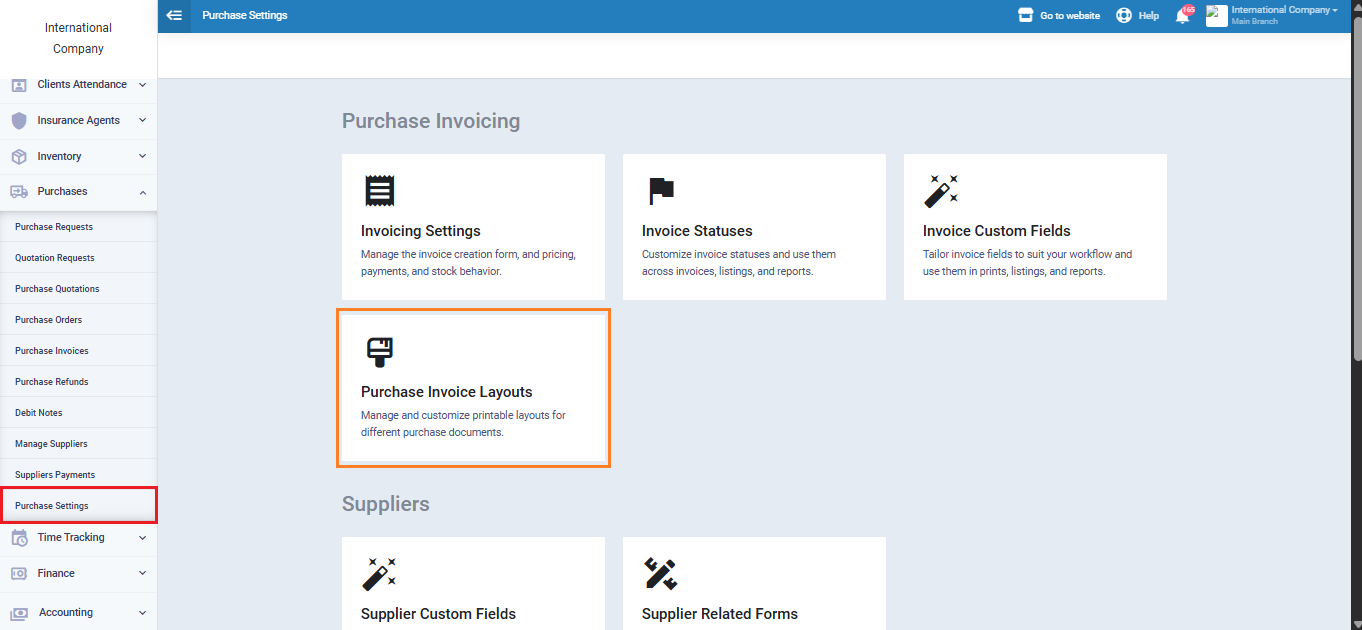Image resolution: width=1362 pixels, height=630 pixels.
Task: Click the Supplier Custom Fields wand icon
Action: point(379,574)
